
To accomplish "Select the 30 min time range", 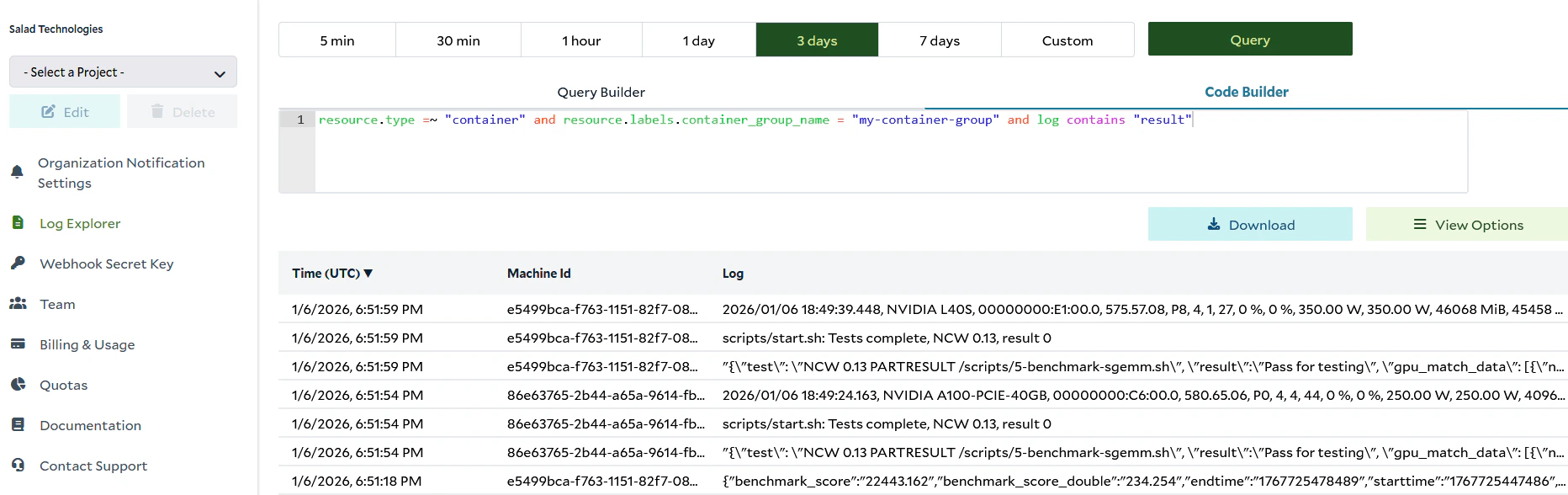I will tap(458, 40).
